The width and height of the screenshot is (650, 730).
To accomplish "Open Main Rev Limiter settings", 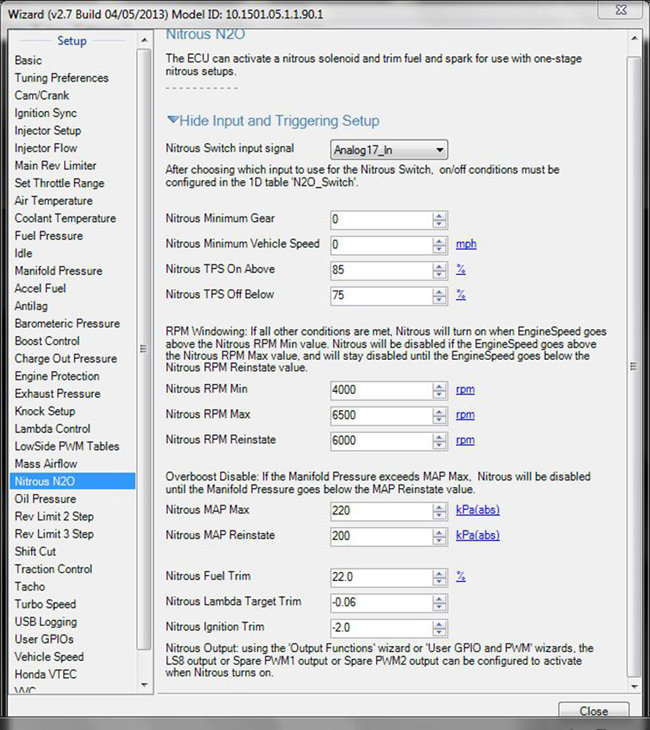I will click(55, 166).
